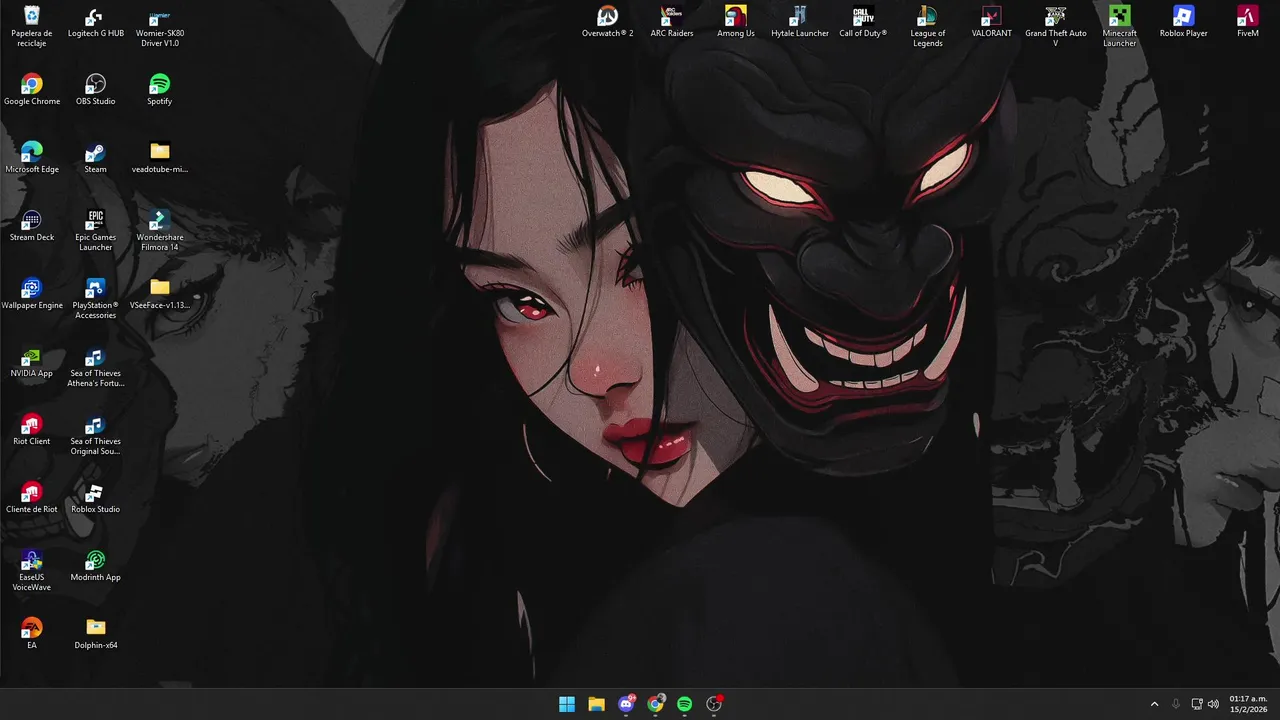1280x720 pixels.
Task: Open Spotify from the taskbar
Action: point(684,704)
